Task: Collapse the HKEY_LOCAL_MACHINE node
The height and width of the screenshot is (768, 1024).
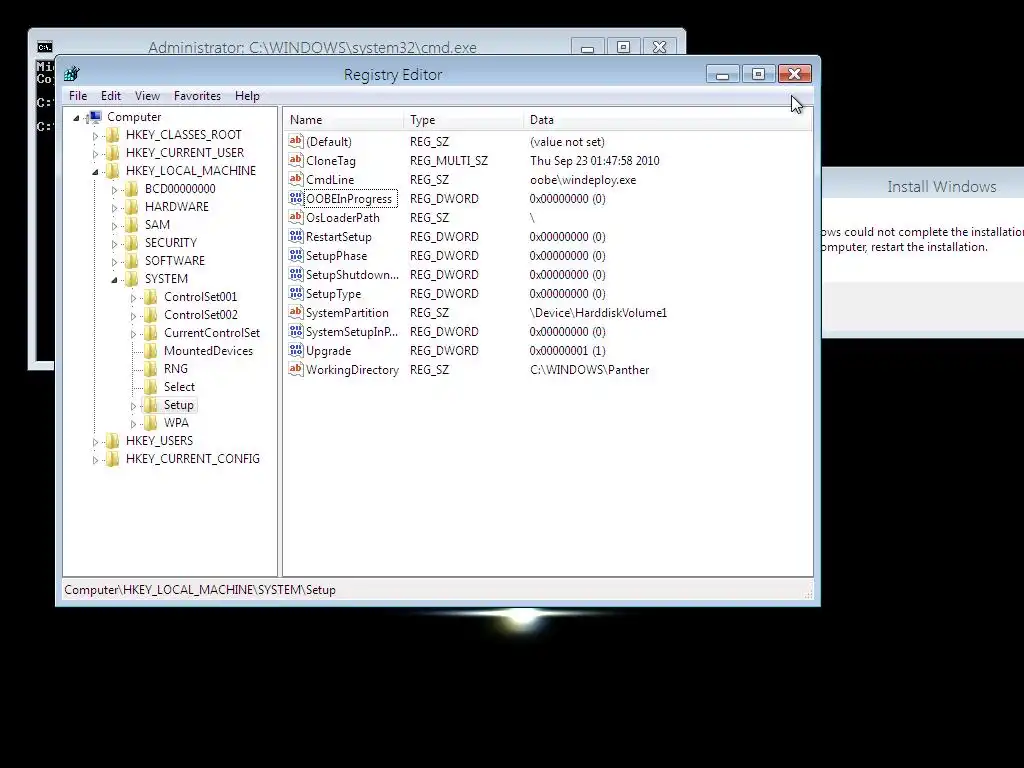Action: tap(95, 172)
